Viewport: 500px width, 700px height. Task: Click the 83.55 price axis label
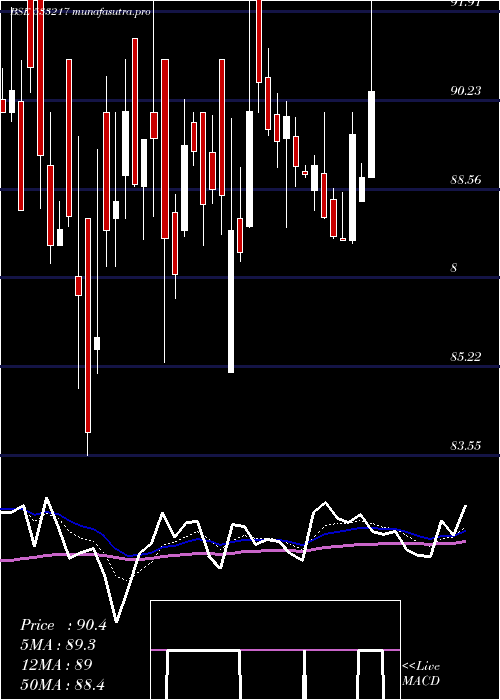tap(466, 446)
